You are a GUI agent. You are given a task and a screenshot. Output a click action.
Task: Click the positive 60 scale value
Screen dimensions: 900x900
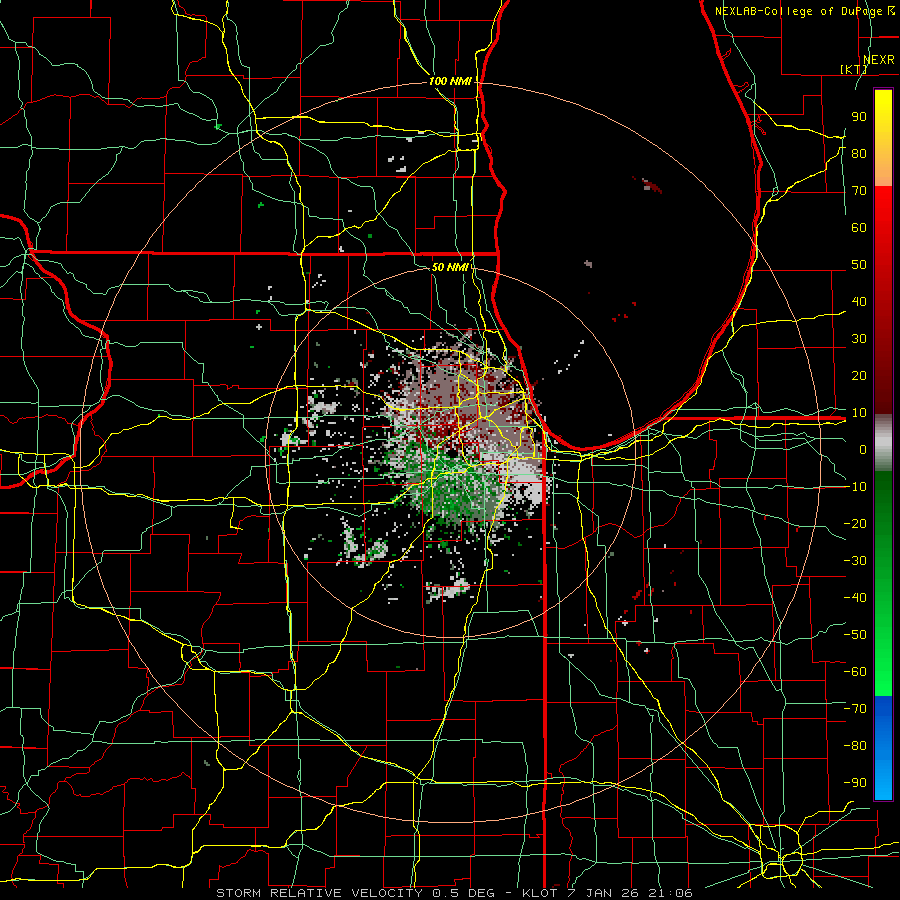pos(859,227)
